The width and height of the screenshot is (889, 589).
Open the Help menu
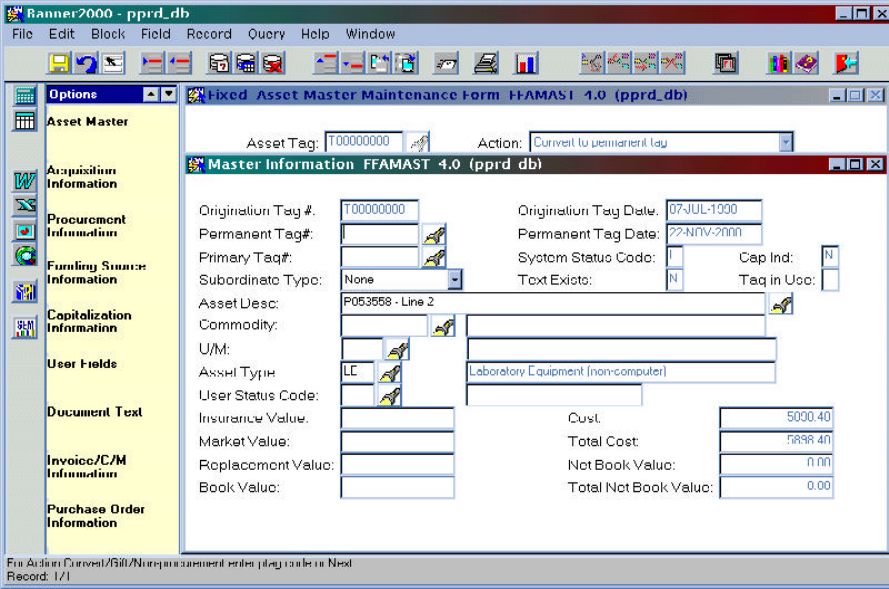tap(315, 34)
